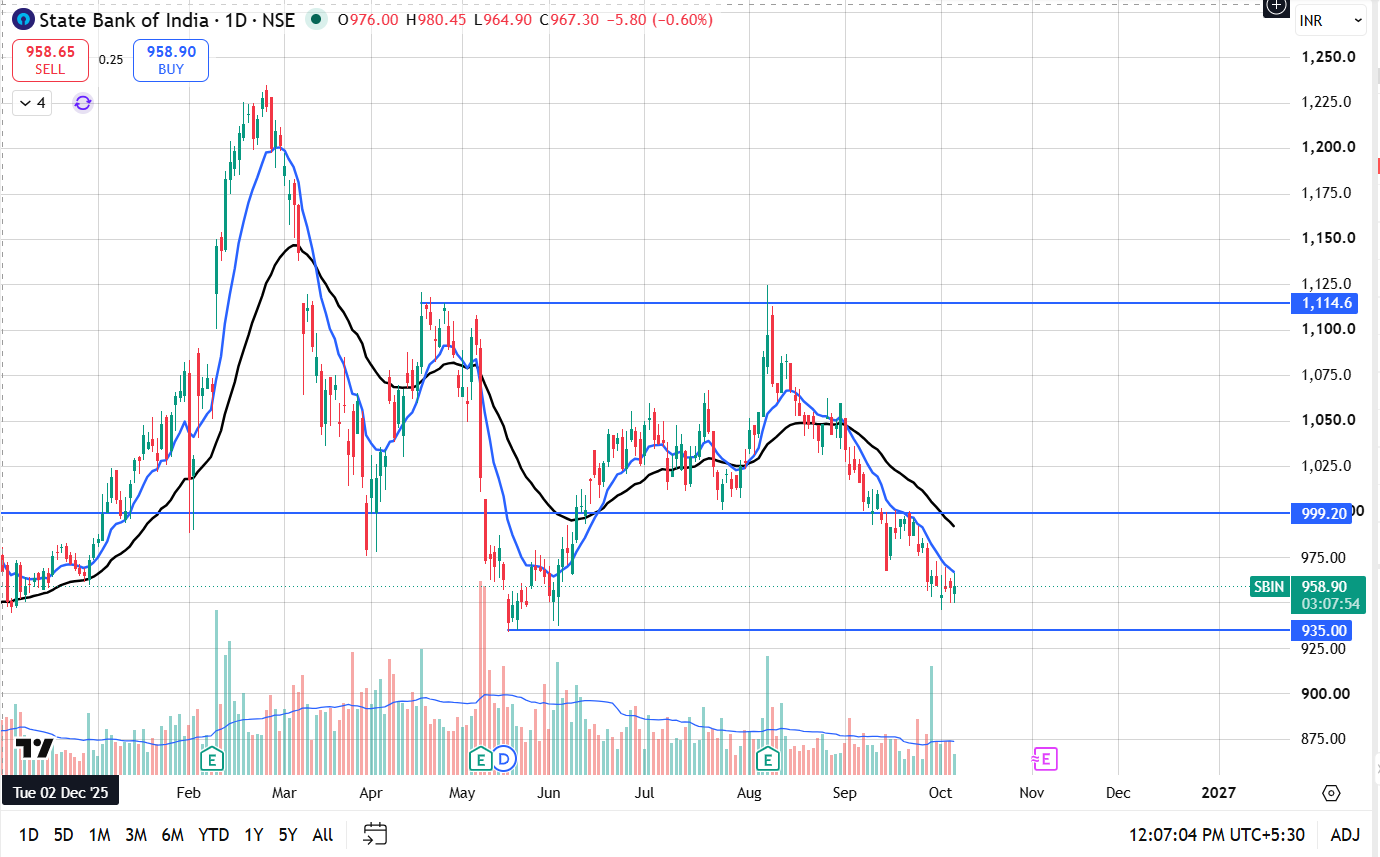Click the TradingView logo
This screenshot has width=1380, height=857.
pyautogui.click(x=34, y=748)
